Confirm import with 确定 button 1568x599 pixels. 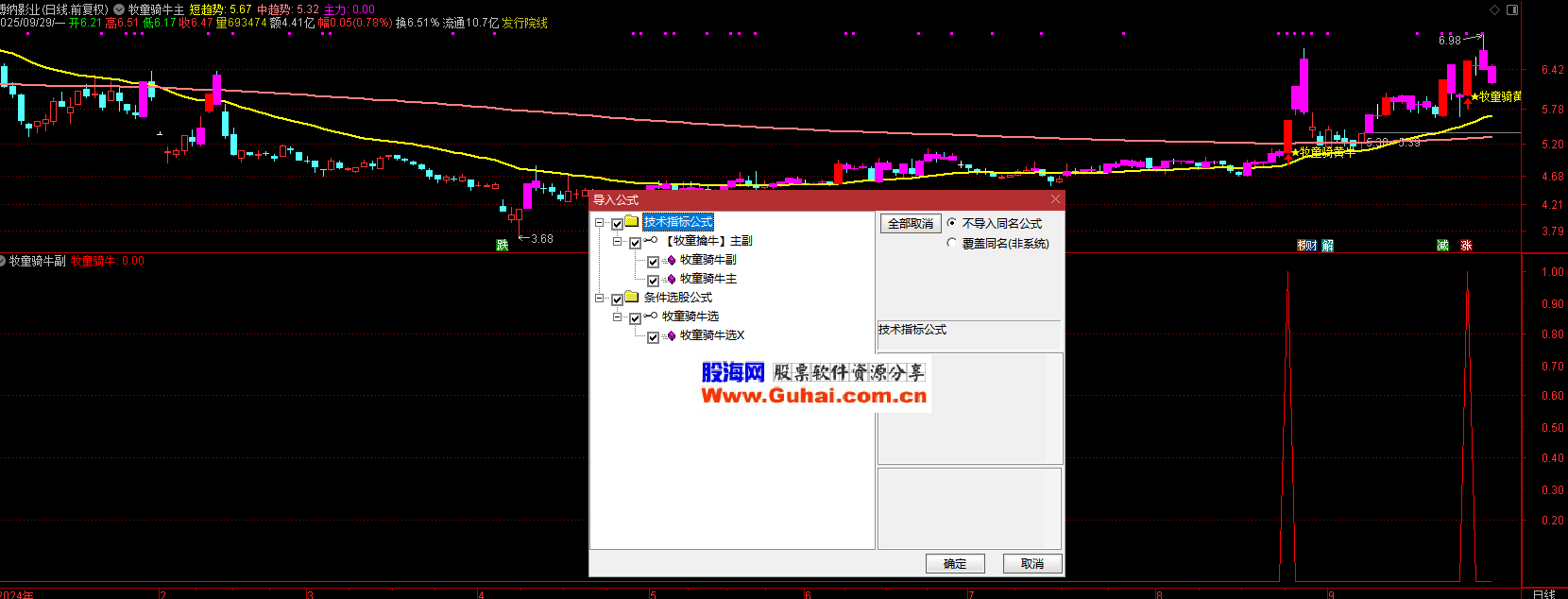point(954,563)
